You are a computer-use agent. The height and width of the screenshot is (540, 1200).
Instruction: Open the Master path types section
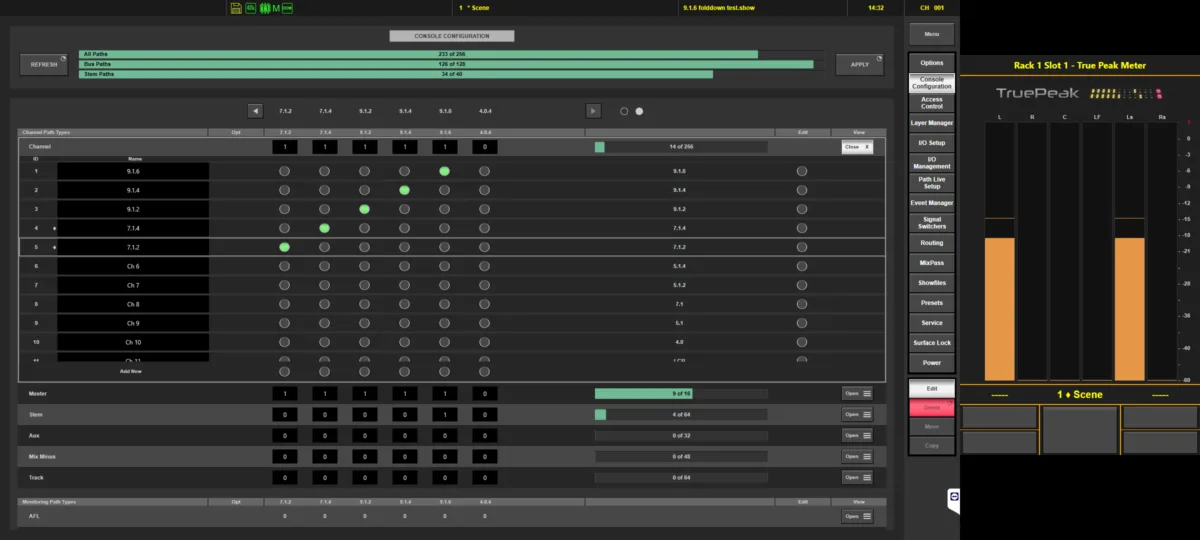click(858, 393)
